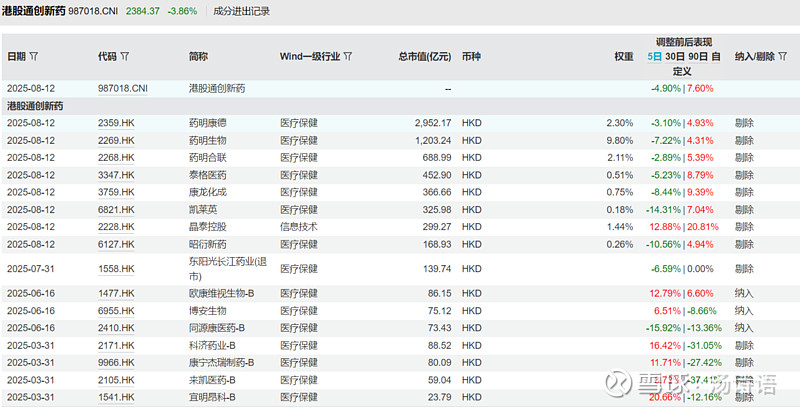Screen dimensions: 800x409
Task: Select the 东阳光长江药业(退市) name cell
Action: (228, 269)
